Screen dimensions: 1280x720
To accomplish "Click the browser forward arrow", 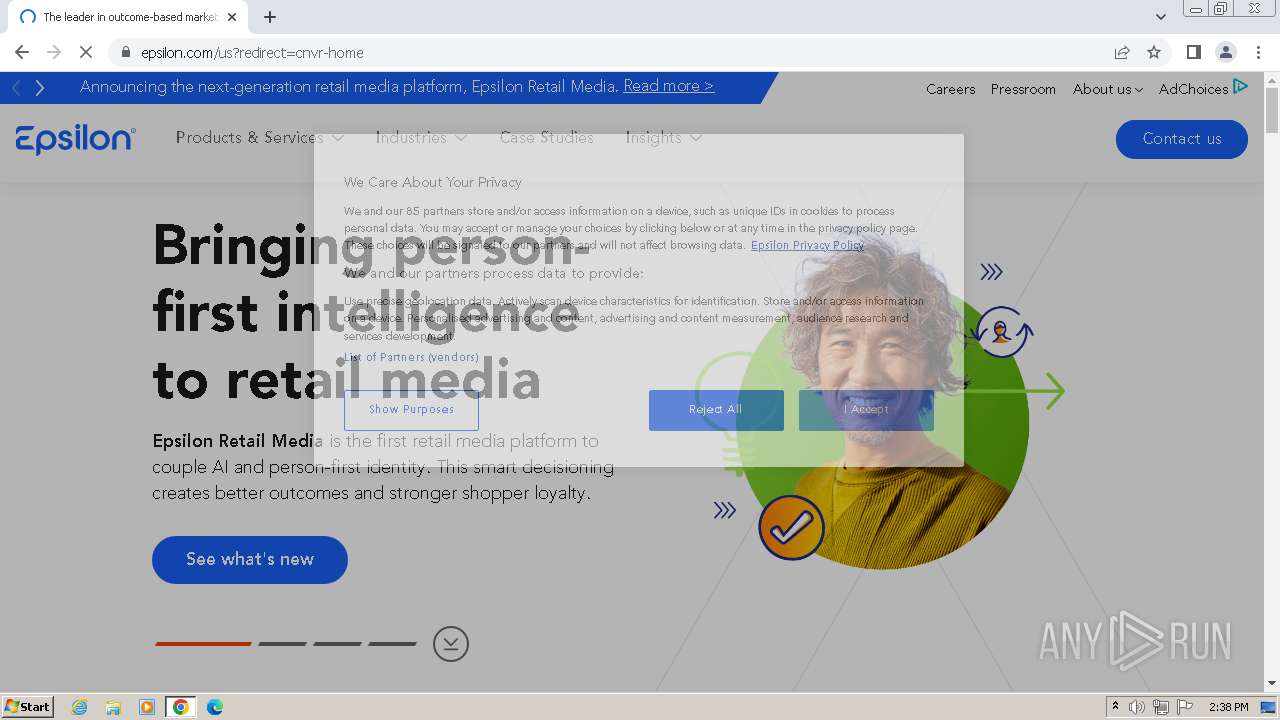I will tap(54, 52).
